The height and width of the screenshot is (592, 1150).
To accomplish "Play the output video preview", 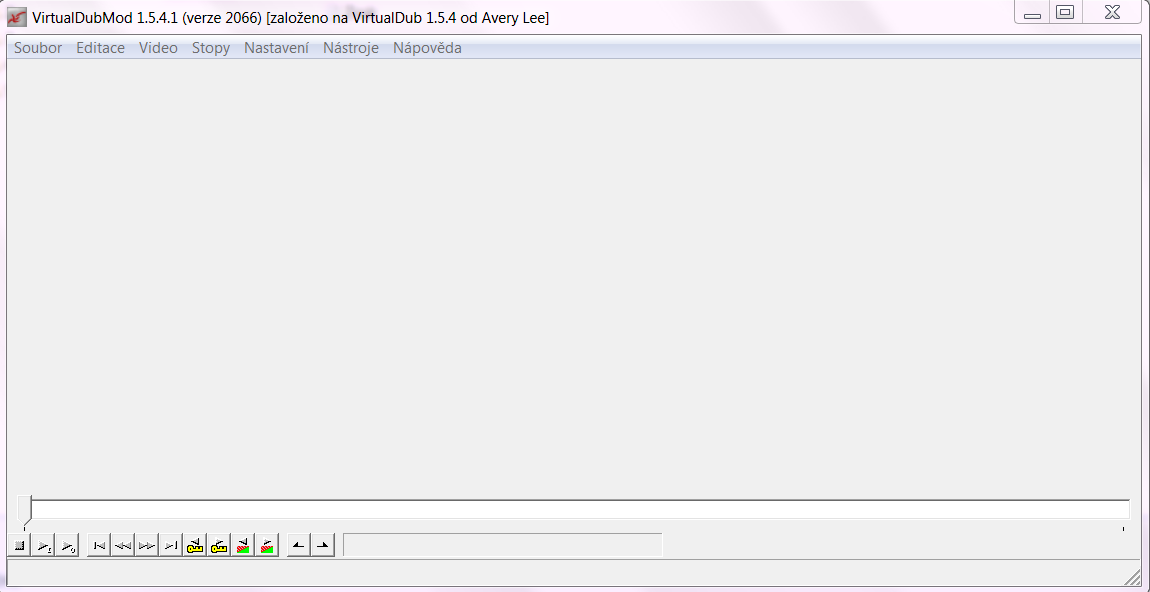I will 67,546.
